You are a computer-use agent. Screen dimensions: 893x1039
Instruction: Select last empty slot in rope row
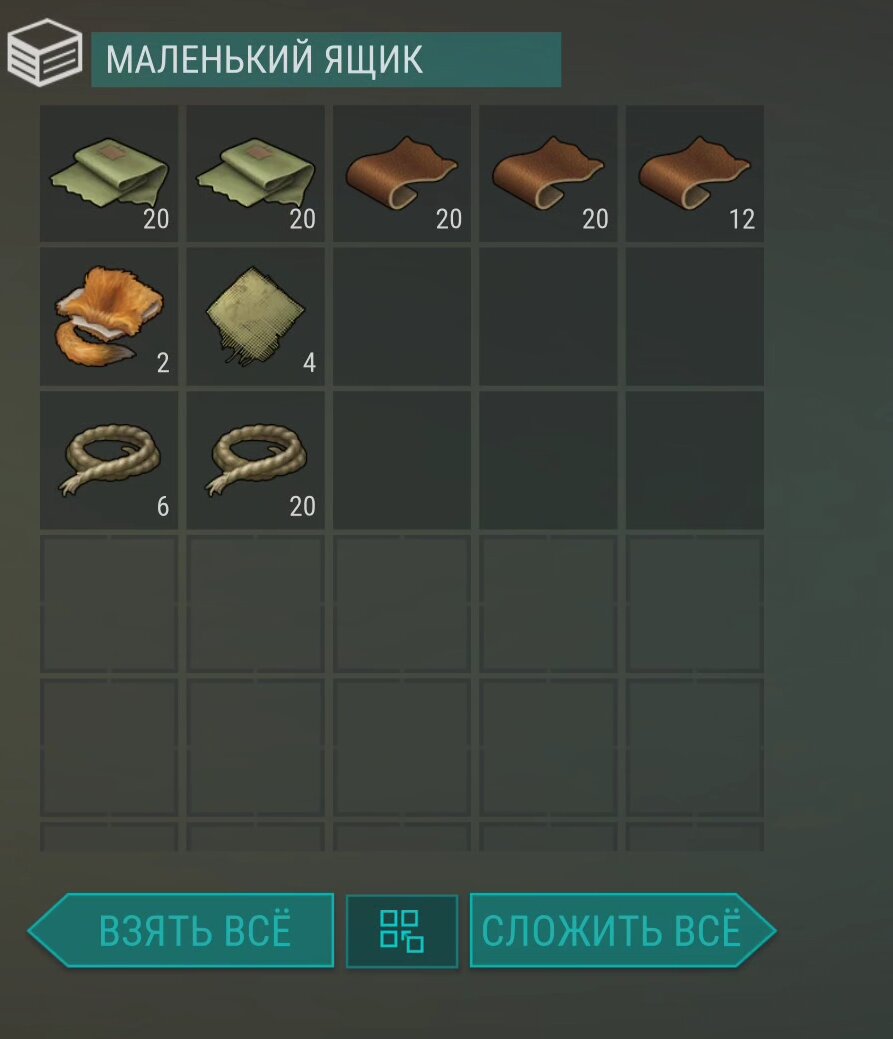695,461
